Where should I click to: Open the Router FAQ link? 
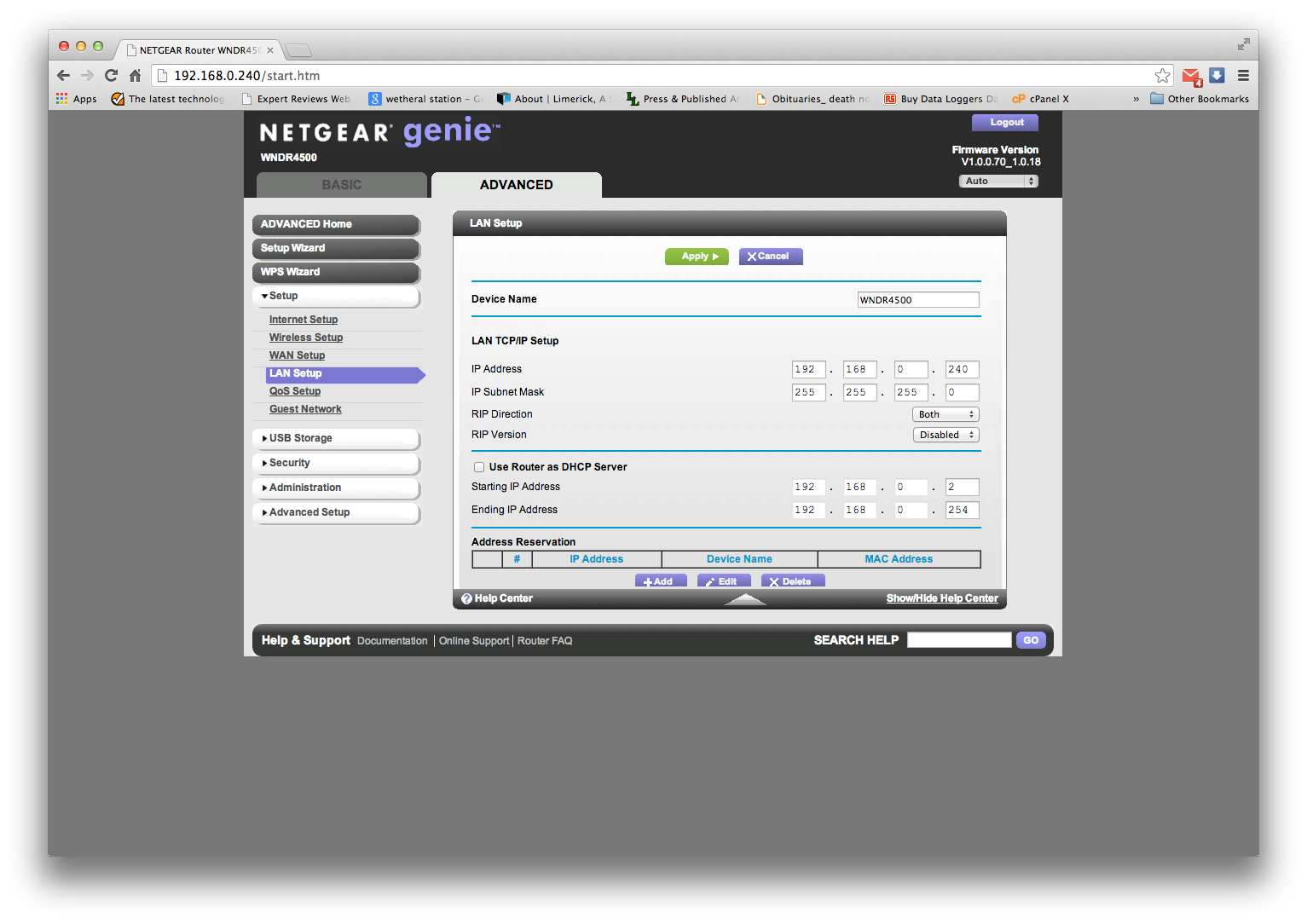click(x=545, y=641)
